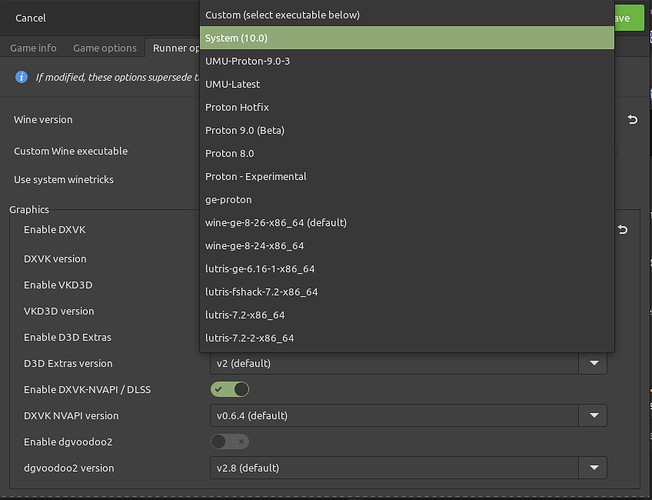
Task: Click the Wine version label
Action: tap(43, 120)
